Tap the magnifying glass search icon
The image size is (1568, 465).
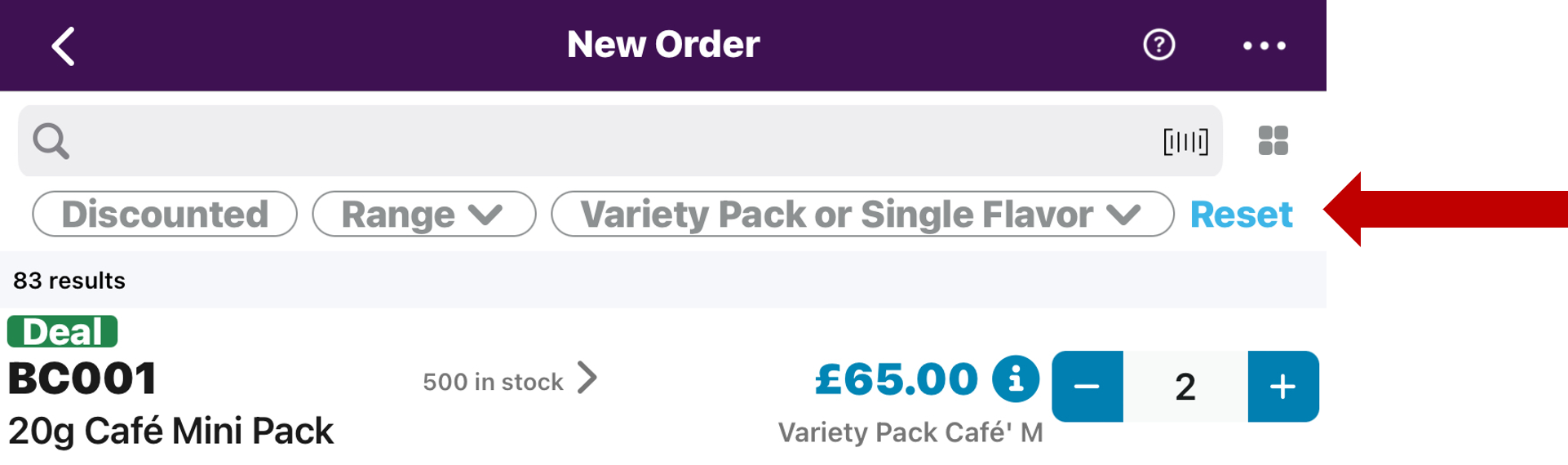(51, 141)
